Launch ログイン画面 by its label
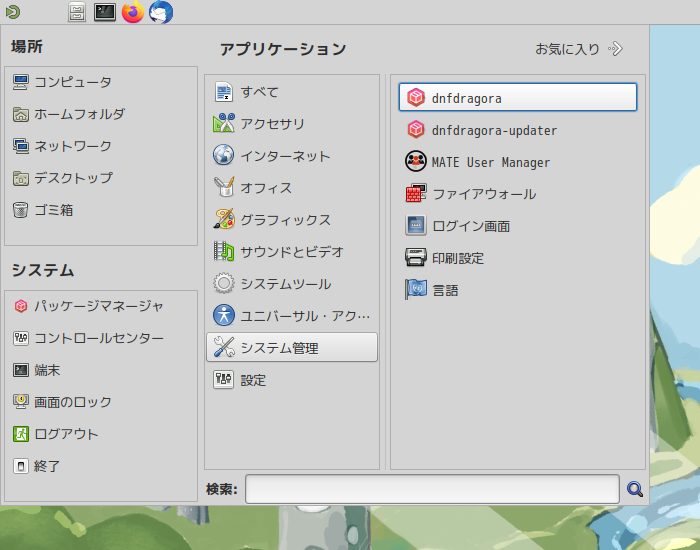 [x=471, y=226]
